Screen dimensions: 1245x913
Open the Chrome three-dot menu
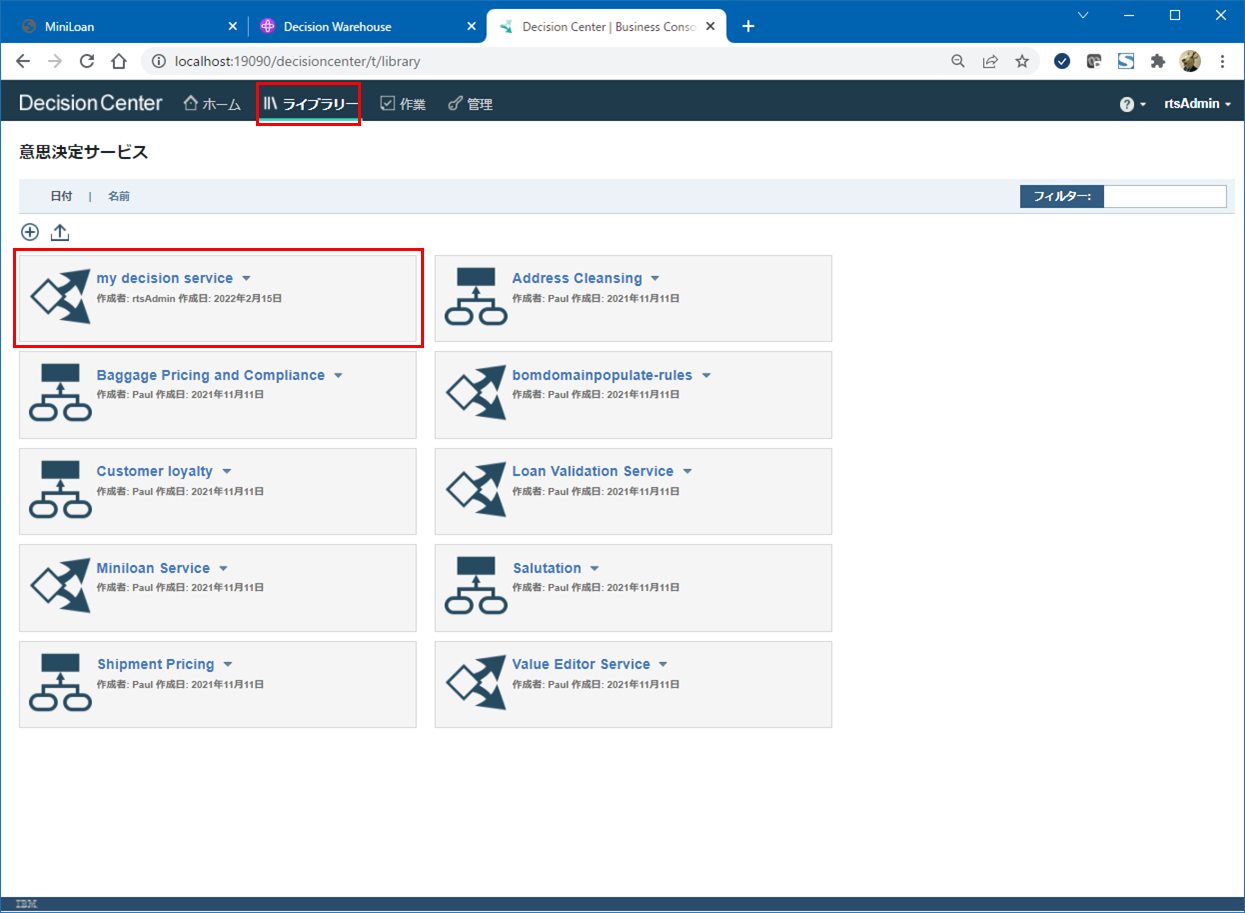pyautogui.click(x=1222, y=61)
